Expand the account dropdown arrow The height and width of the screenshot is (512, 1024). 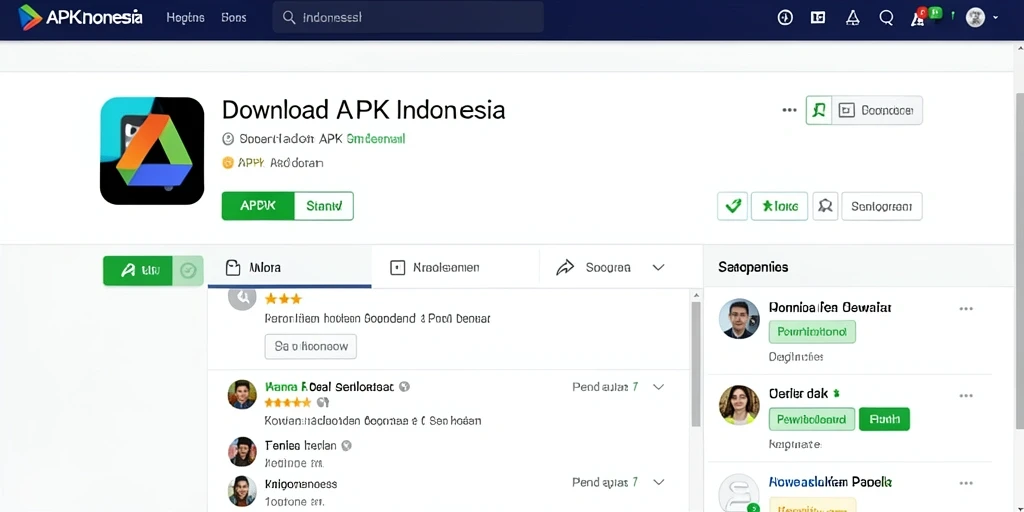(x=996, y=18)
